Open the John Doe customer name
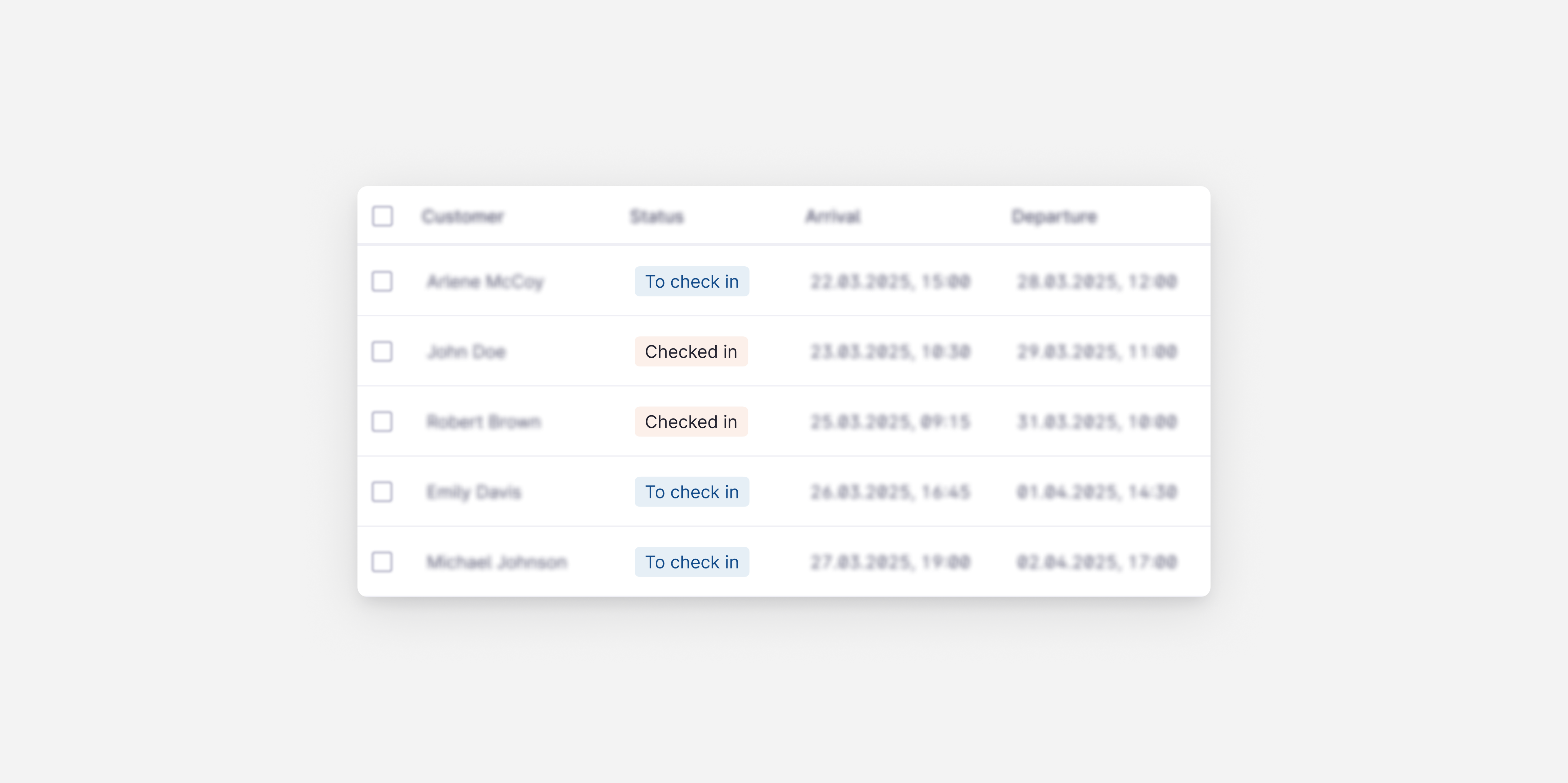 click(466, 351)
